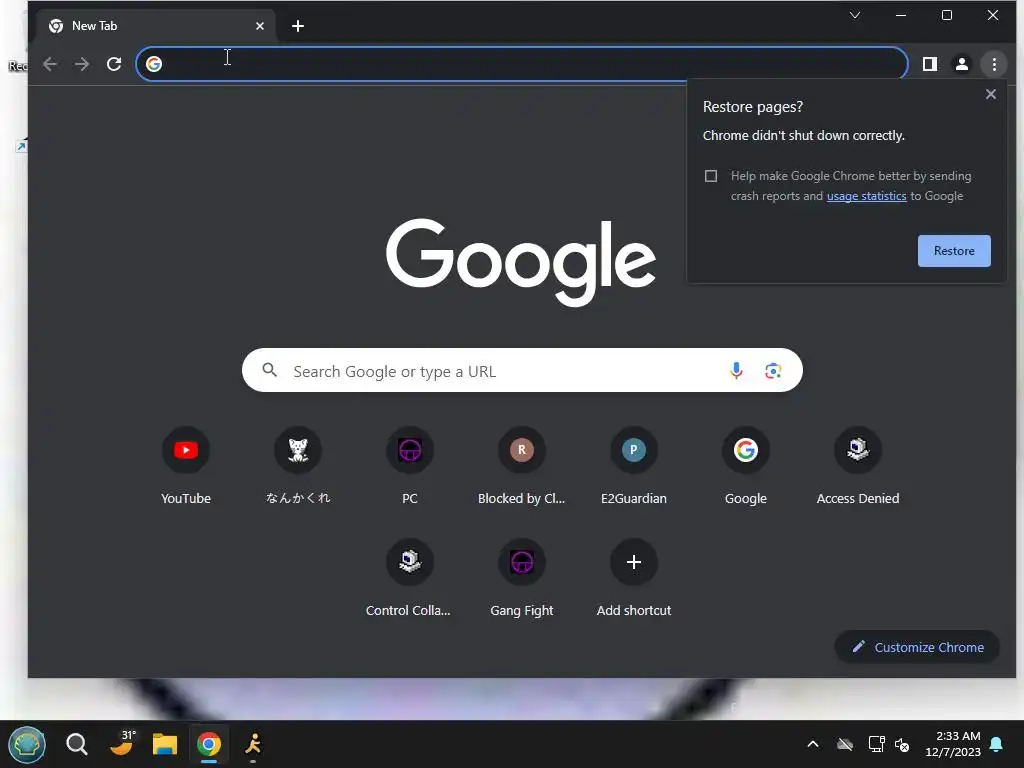
Task: Open the clock showing 2:33 AM
Action: pos(953,744)
